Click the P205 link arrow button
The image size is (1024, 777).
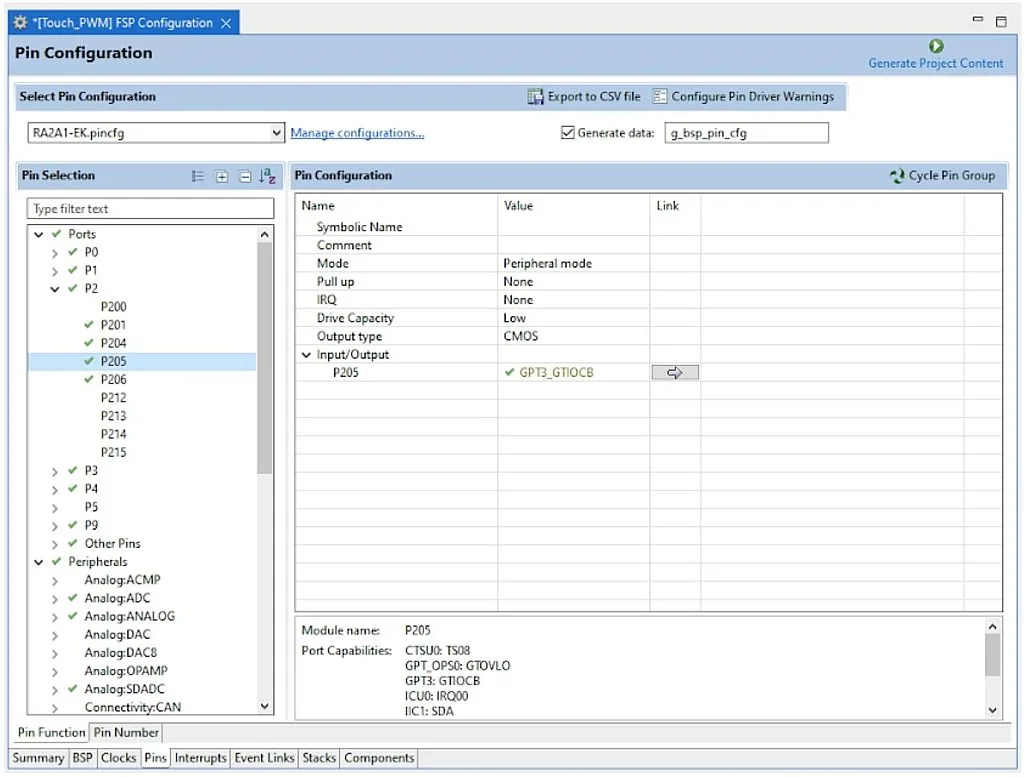click(x=675, y=373)
